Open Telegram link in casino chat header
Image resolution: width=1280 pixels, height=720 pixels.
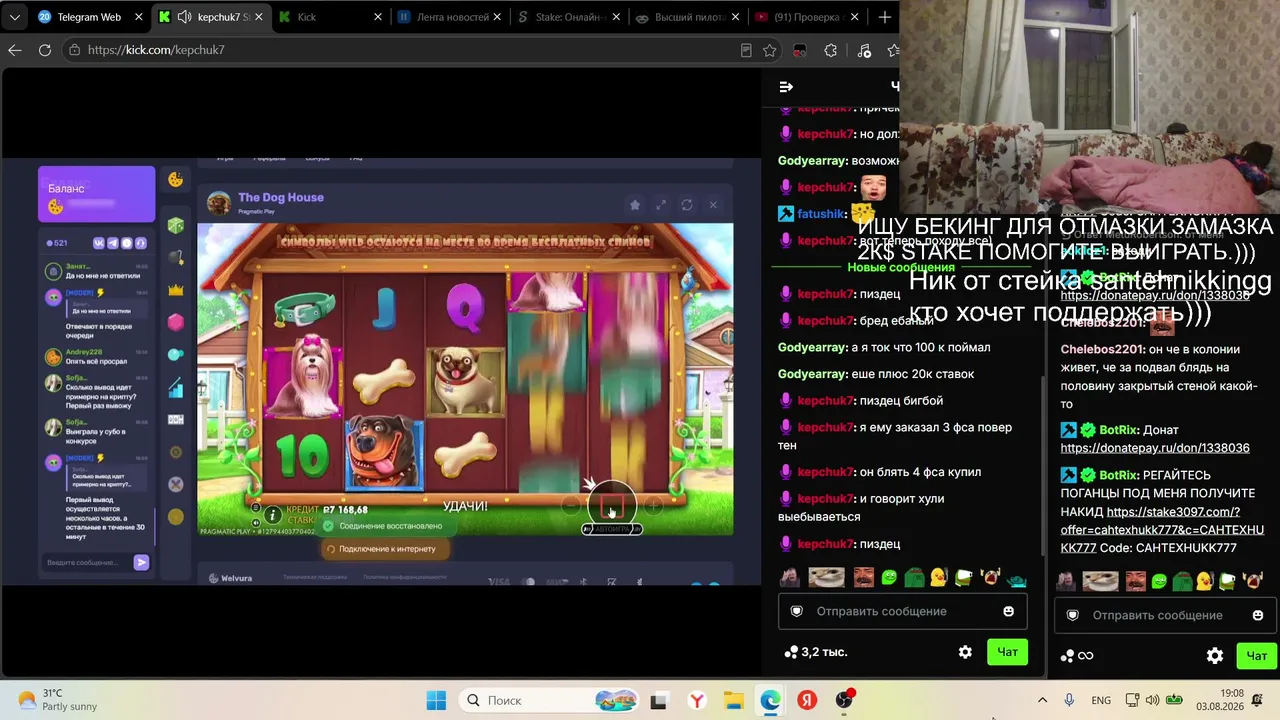[113, 243]
